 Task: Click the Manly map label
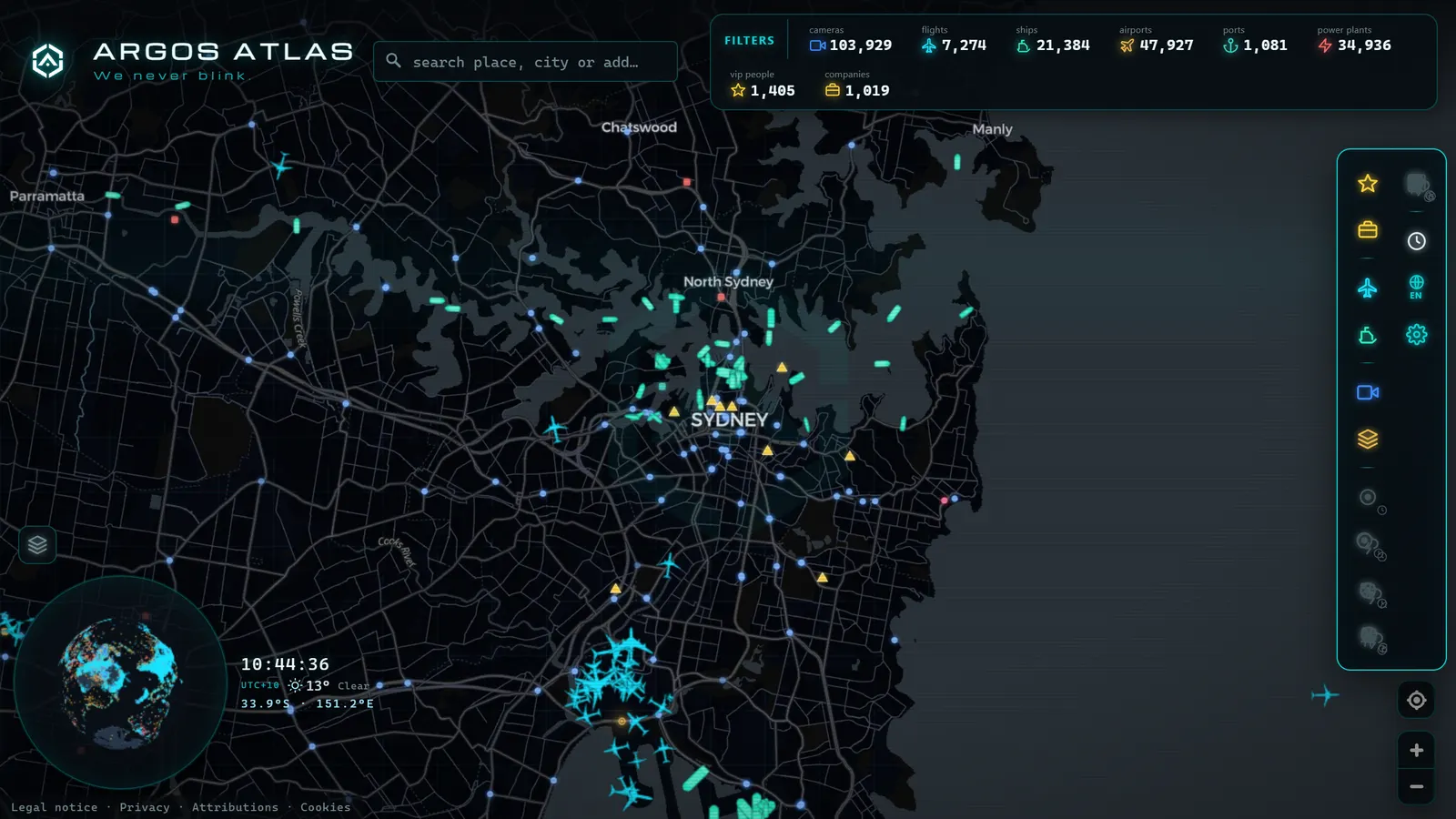[x=992, y=129]
